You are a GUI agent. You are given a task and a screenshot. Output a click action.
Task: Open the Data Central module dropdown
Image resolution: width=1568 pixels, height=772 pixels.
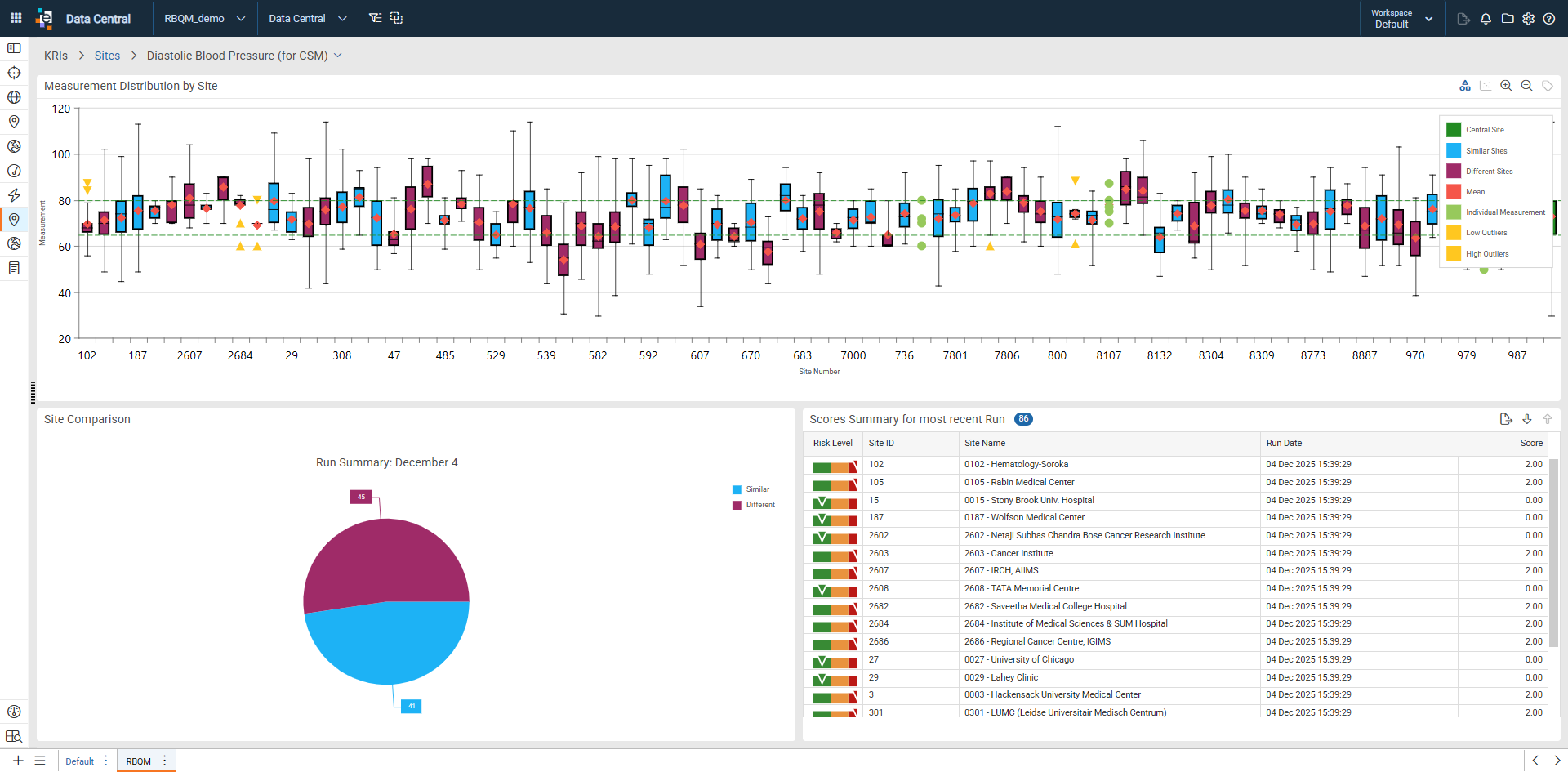coord(308,18)
